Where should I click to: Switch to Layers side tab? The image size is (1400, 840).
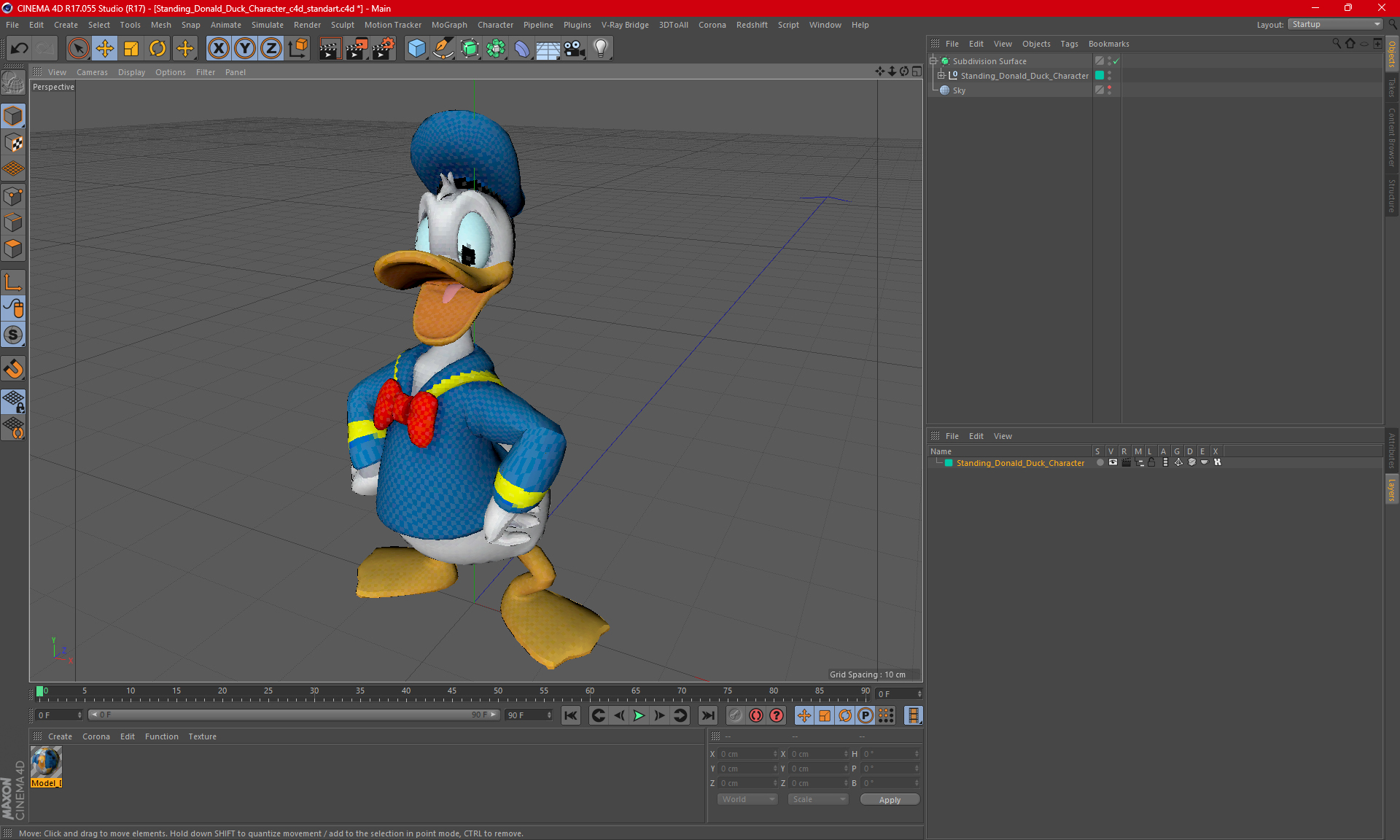click(1392, 489)
